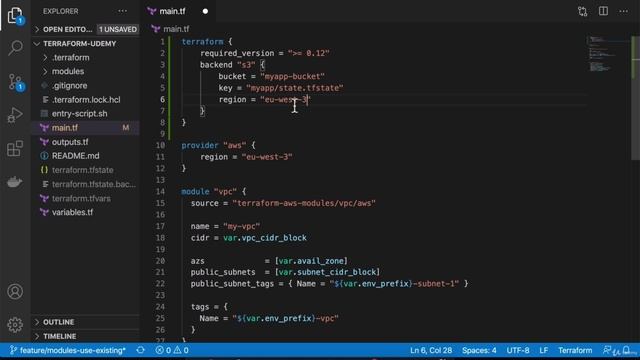Open entry-script.sh file
This screenshot has width=640, height=360.
click(x=86, y=113)
